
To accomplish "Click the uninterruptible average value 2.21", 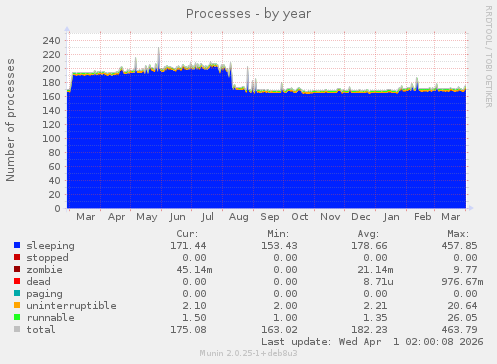I will 375,306.
